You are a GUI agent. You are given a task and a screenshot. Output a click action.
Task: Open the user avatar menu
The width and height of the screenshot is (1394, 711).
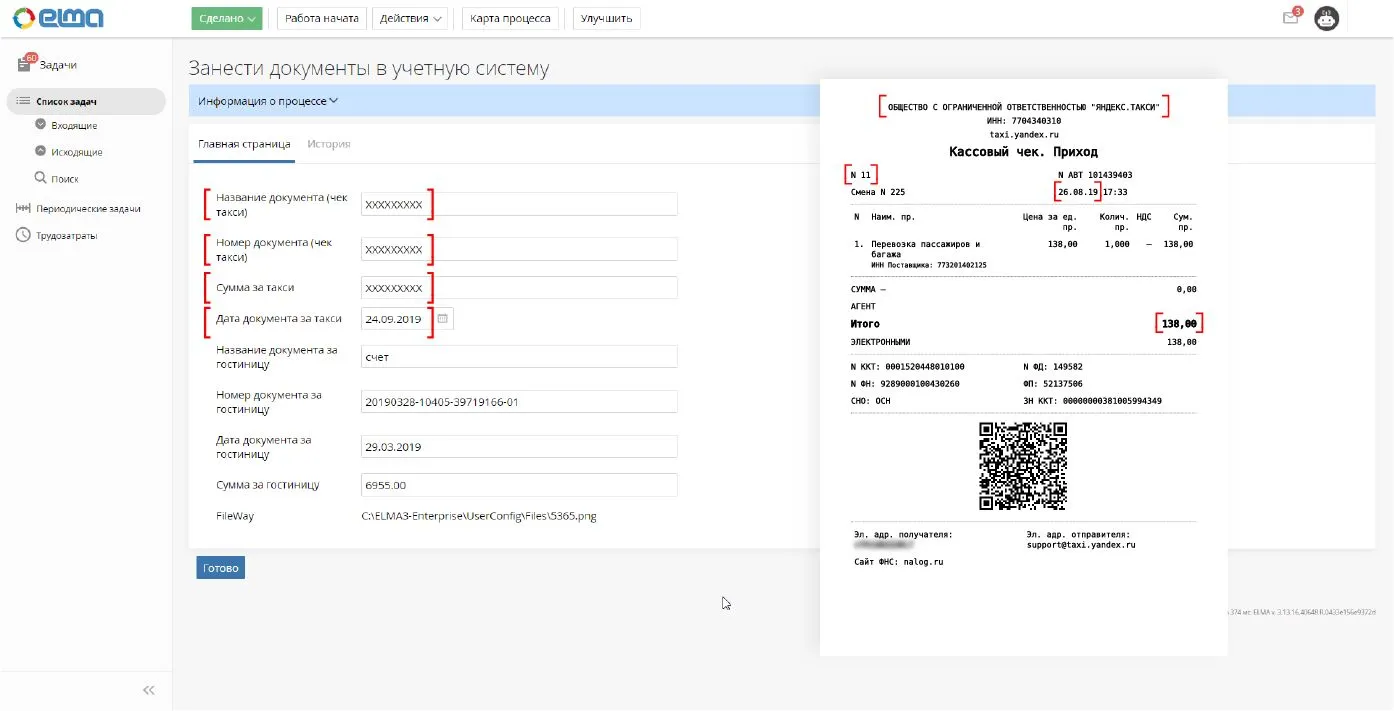1326,18
